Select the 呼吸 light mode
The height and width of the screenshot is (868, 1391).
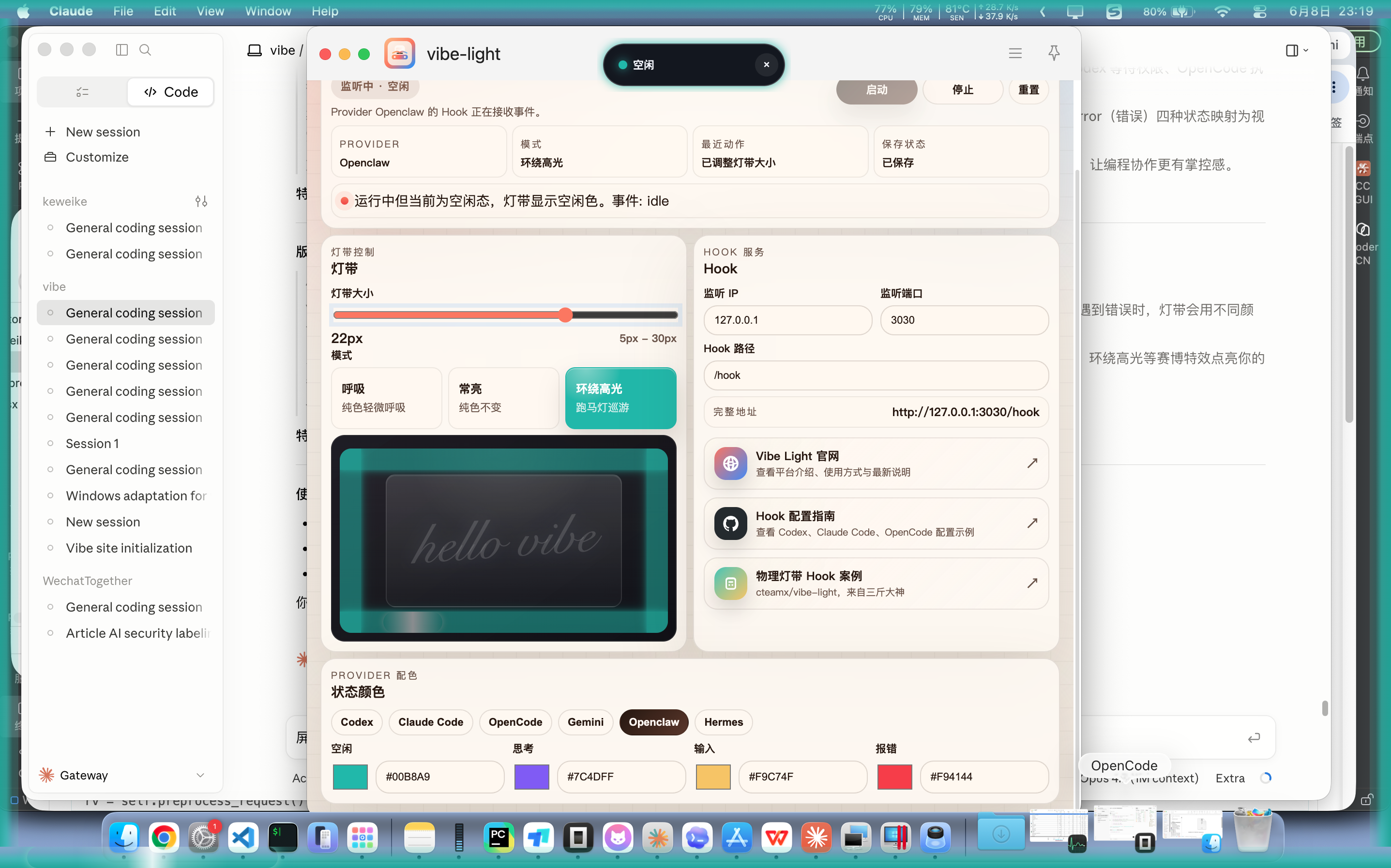[x=386, y=398]
